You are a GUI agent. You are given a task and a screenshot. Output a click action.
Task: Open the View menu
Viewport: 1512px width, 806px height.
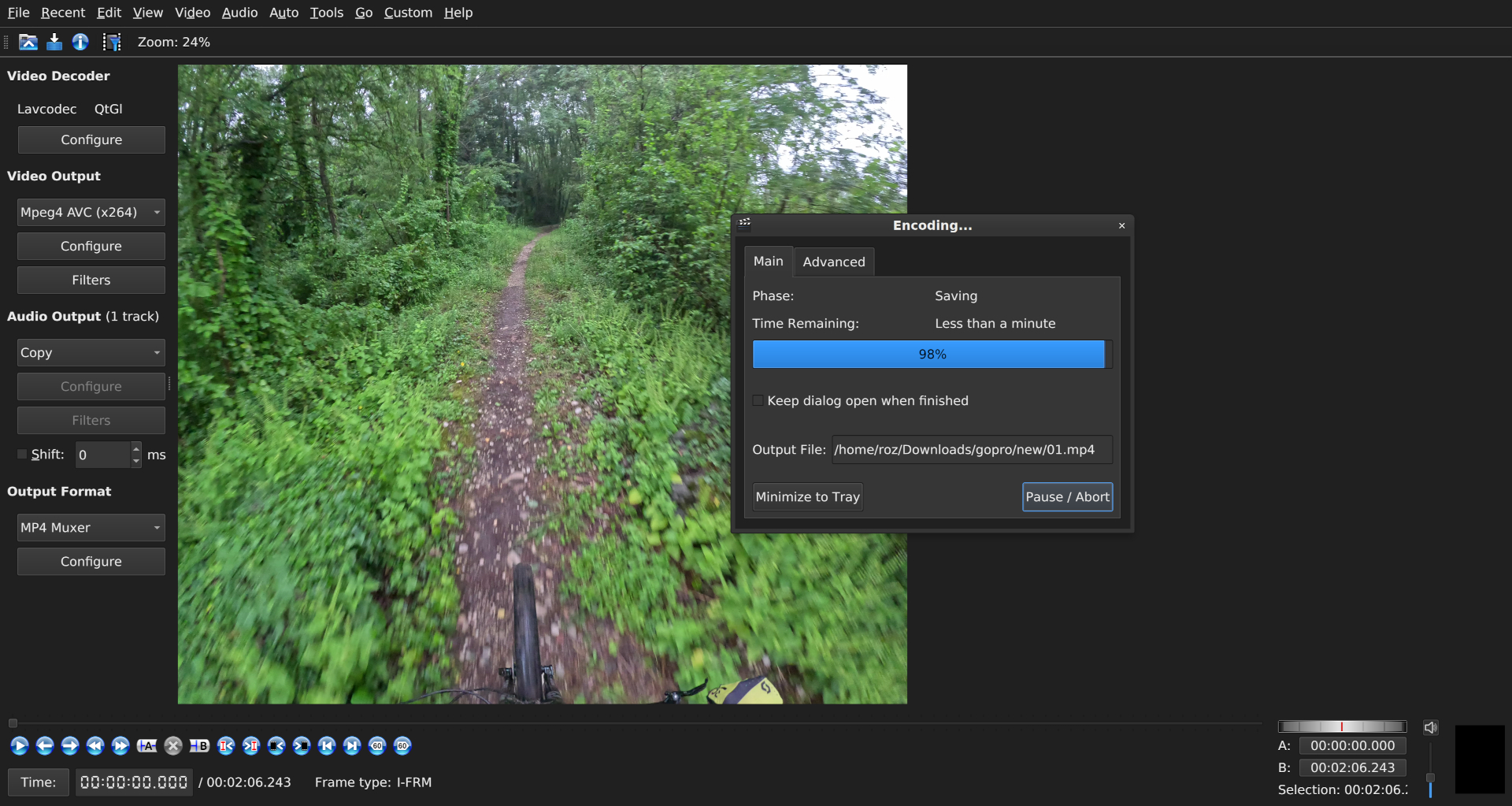[x=148, y=13]
